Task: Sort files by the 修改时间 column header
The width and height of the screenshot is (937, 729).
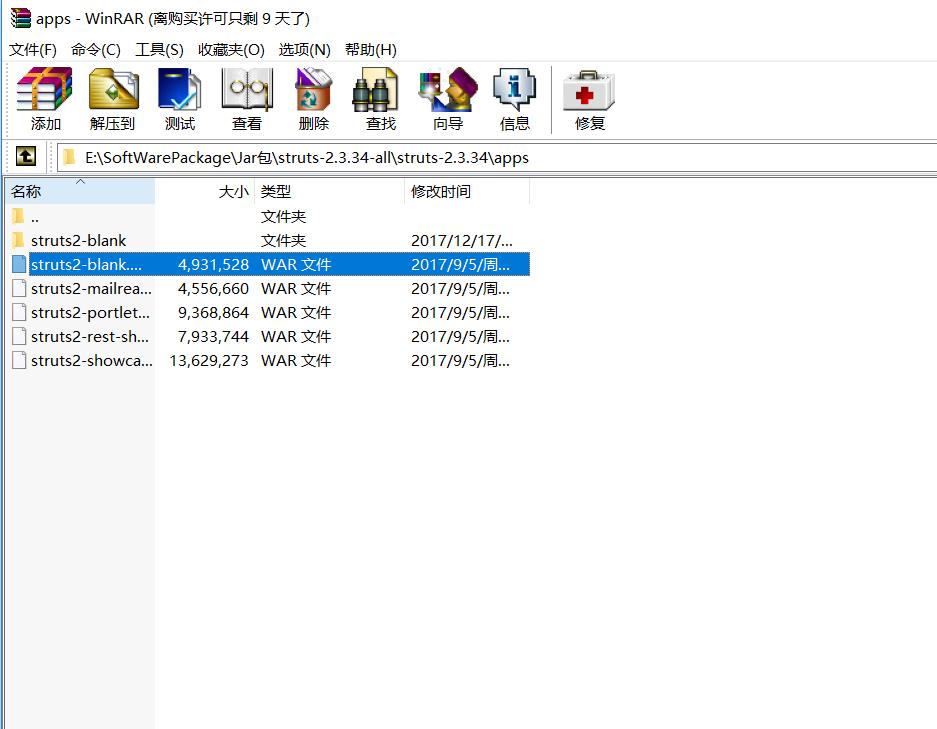Action: point(467,191)
